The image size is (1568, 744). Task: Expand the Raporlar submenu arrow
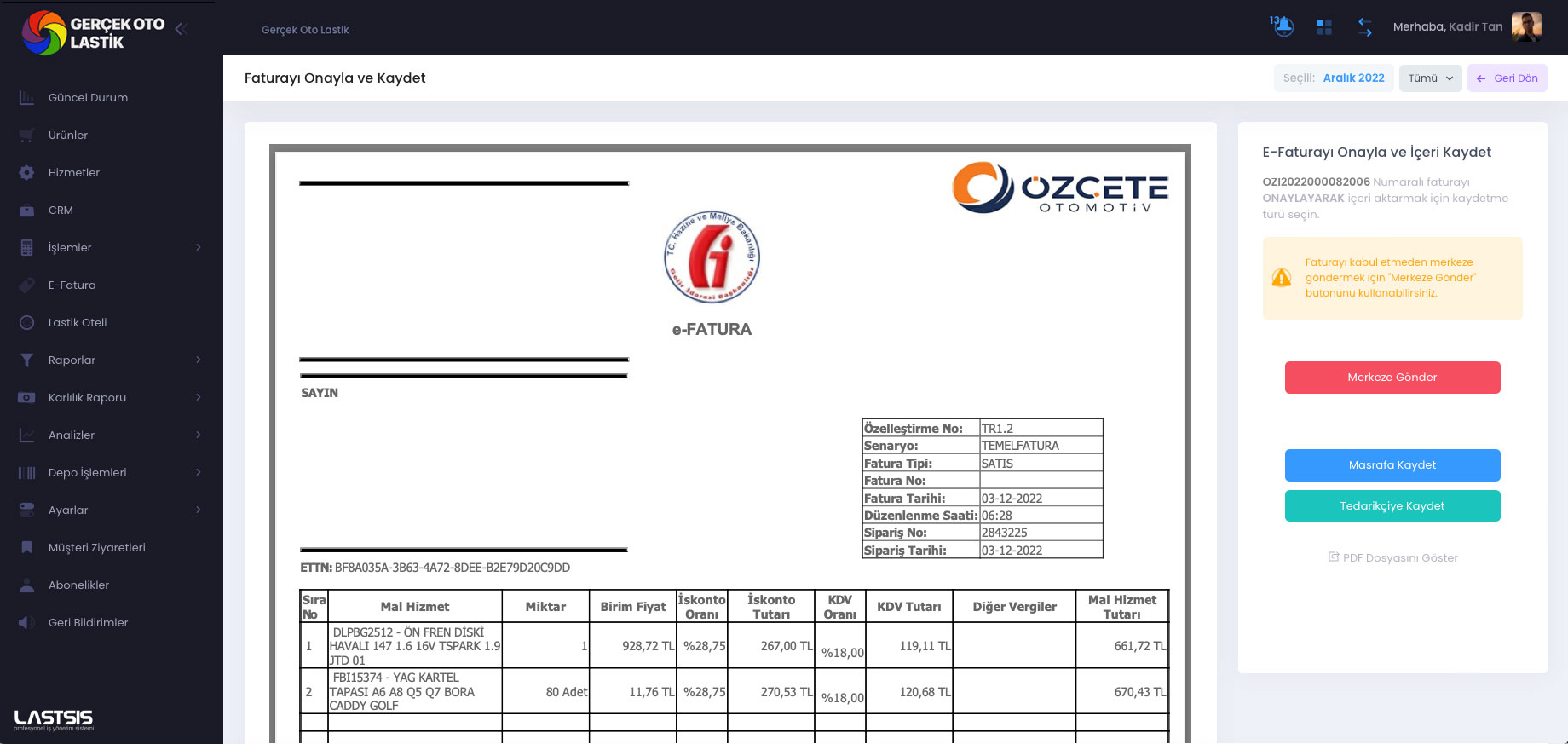click(x=199, y=360)
